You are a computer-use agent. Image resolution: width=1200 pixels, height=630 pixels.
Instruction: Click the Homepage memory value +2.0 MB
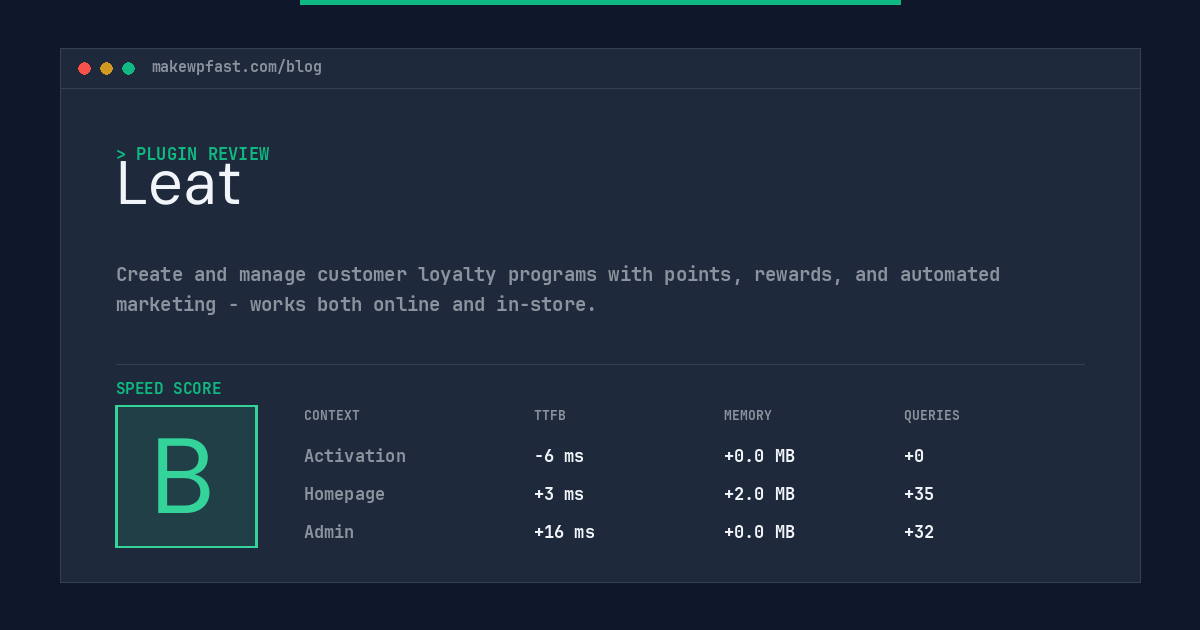click(759, 494)
